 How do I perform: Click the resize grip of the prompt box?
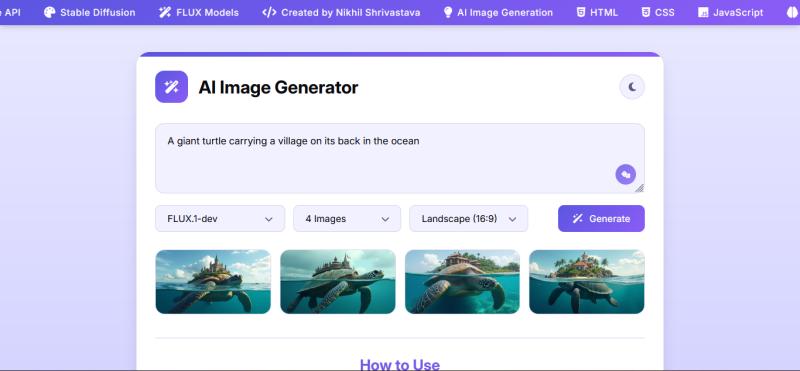click(x=639, y=188)
